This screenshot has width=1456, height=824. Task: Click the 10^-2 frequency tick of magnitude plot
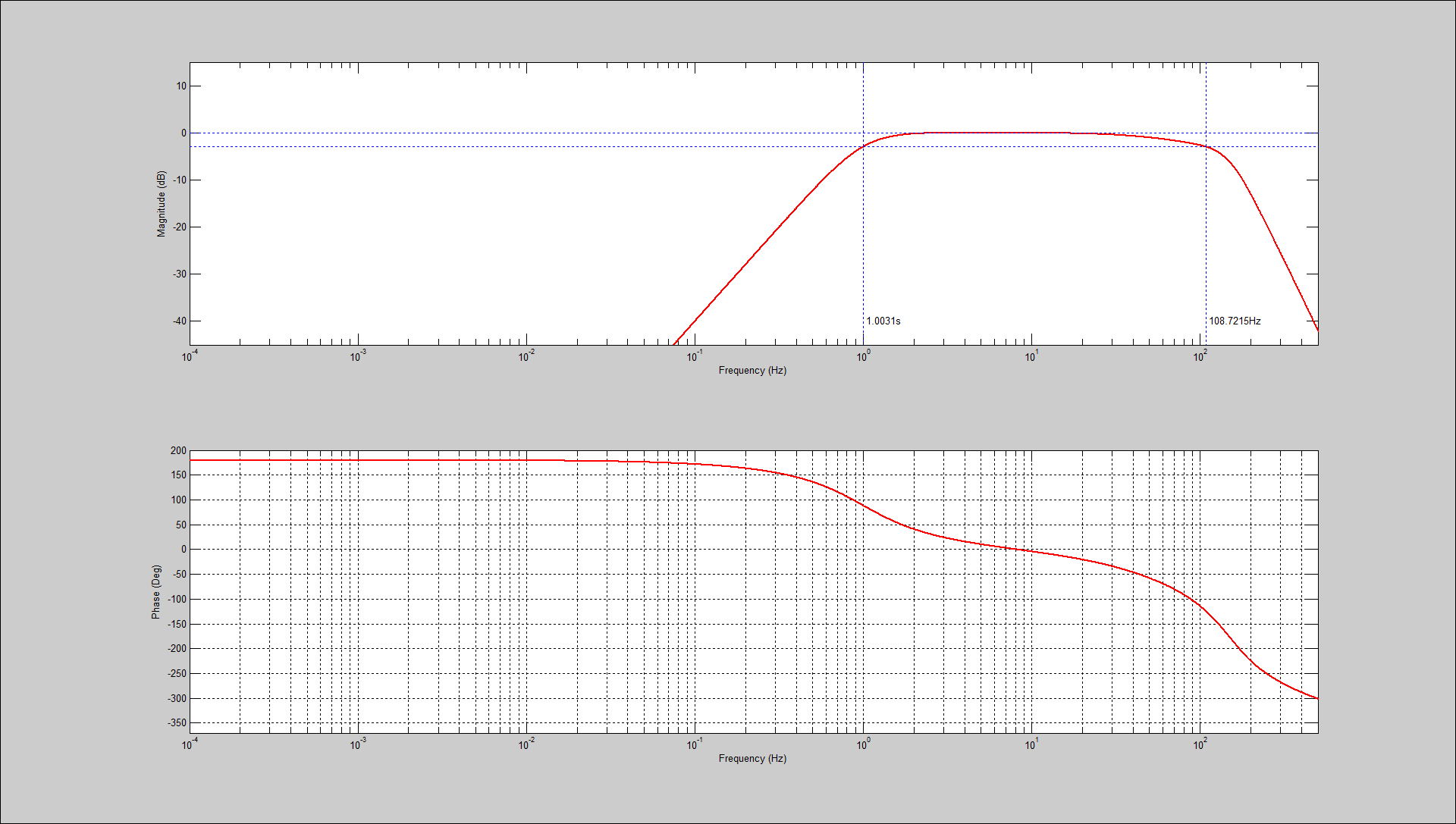tap(526, 356)
